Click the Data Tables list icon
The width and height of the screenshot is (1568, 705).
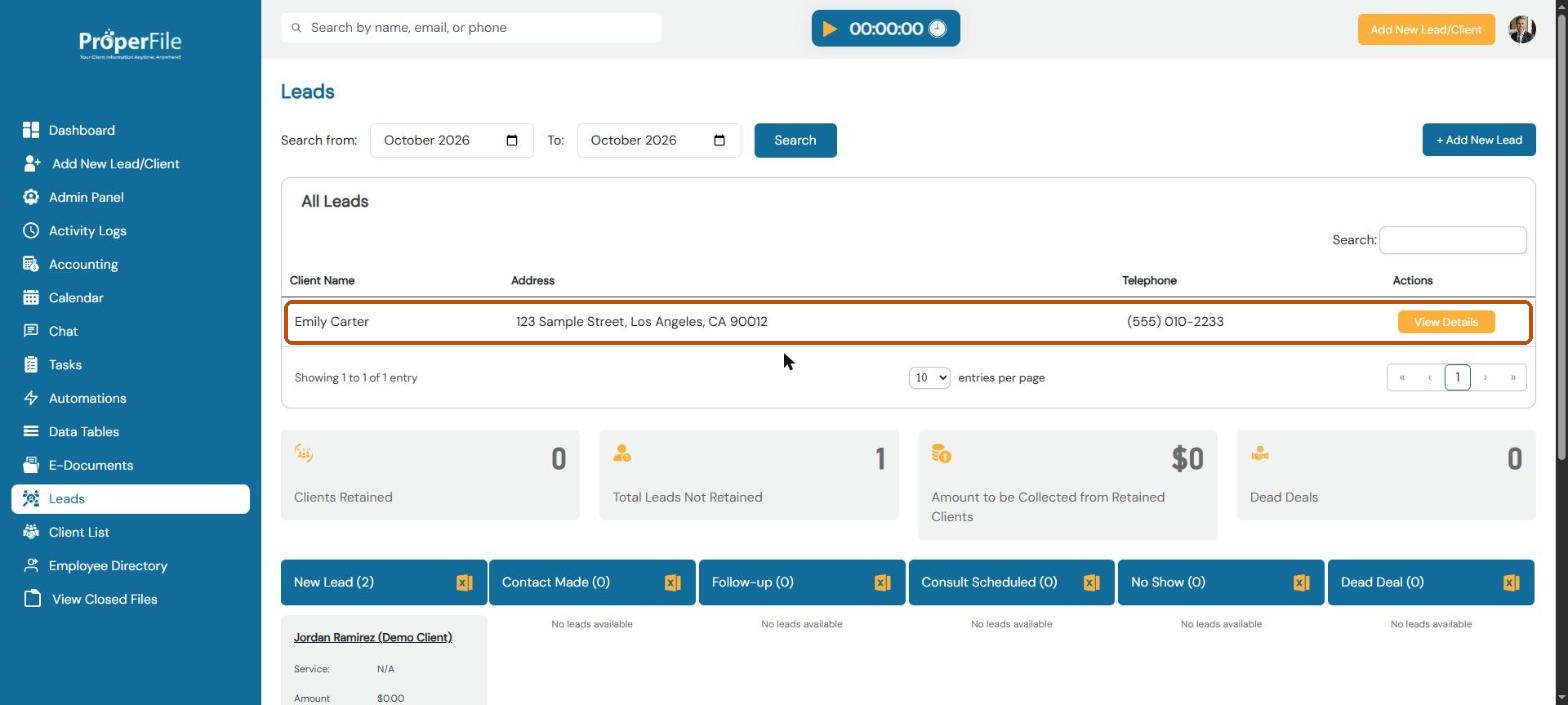tap(31, 431)
